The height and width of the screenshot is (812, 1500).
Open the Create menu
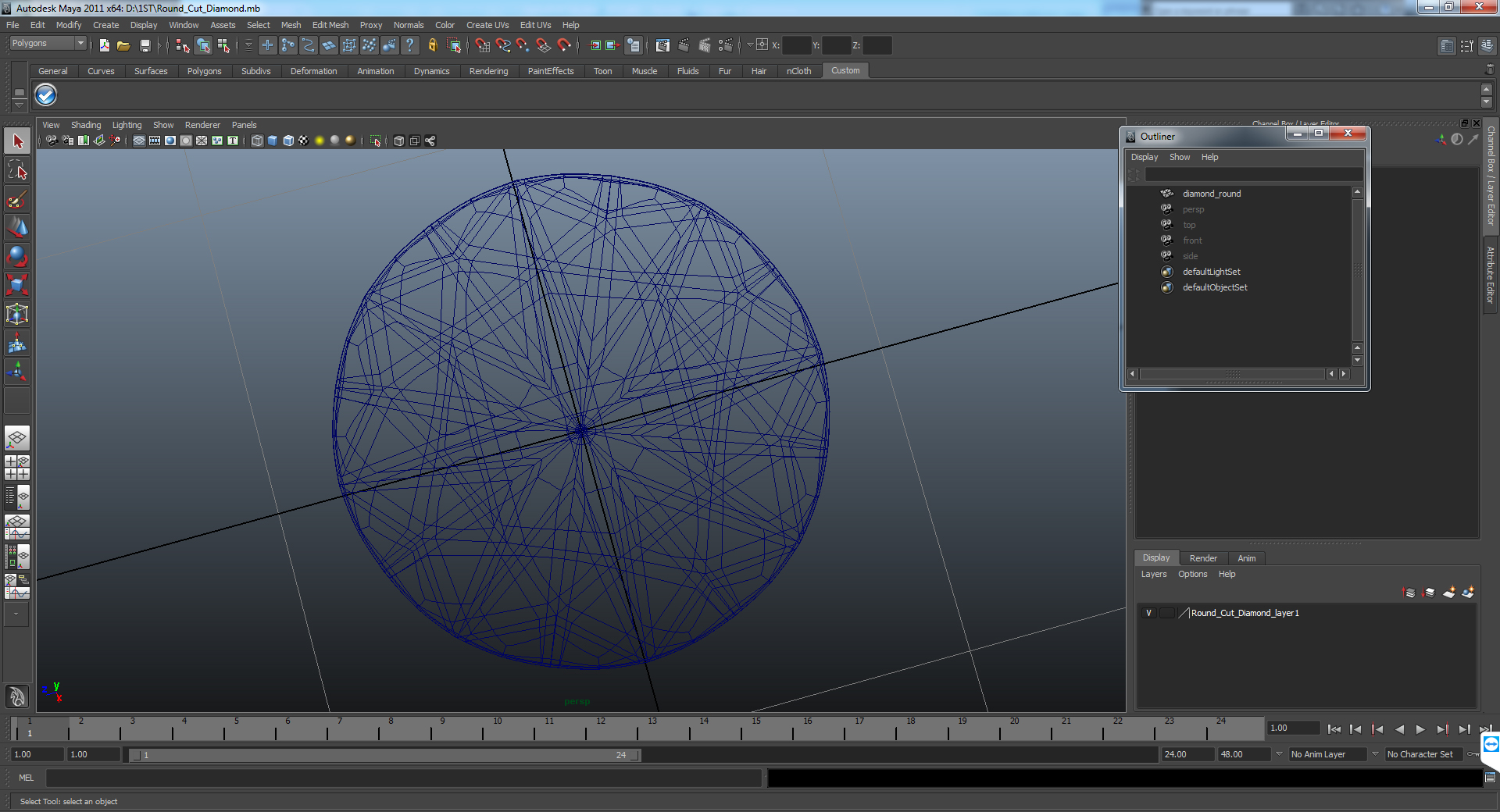click(x=105, y=25)
